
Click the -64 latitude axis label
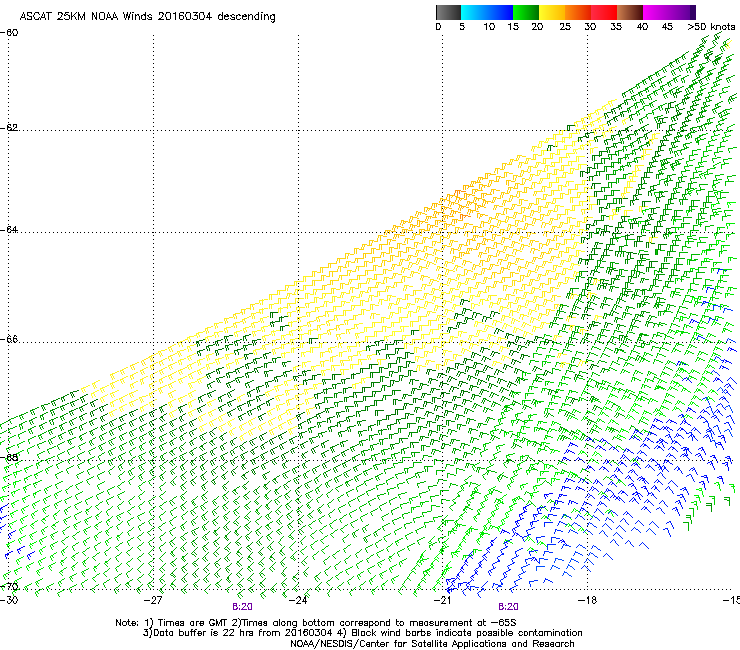coord(9,230)
